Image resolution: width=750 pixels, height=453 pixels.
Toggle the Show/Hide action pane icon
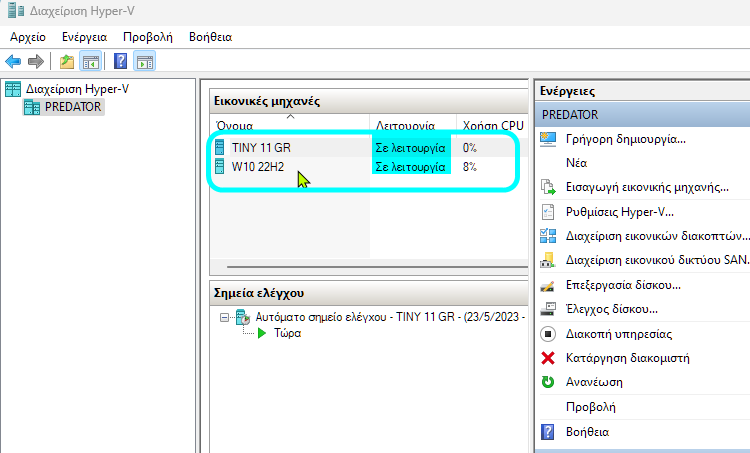[x=144, y=61]
